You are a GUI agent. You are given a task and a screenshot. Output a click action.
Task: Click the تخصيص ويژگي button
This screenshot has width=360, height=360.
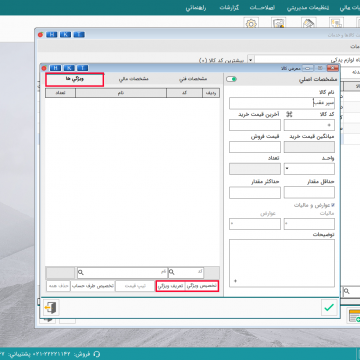click(202, 286)
